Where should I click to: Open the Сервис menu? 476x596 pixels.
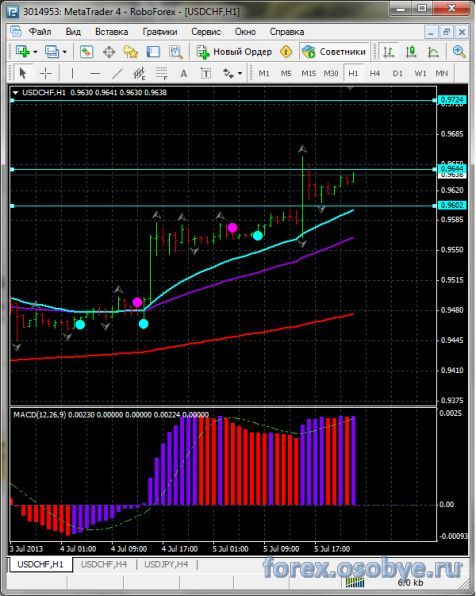206,32
